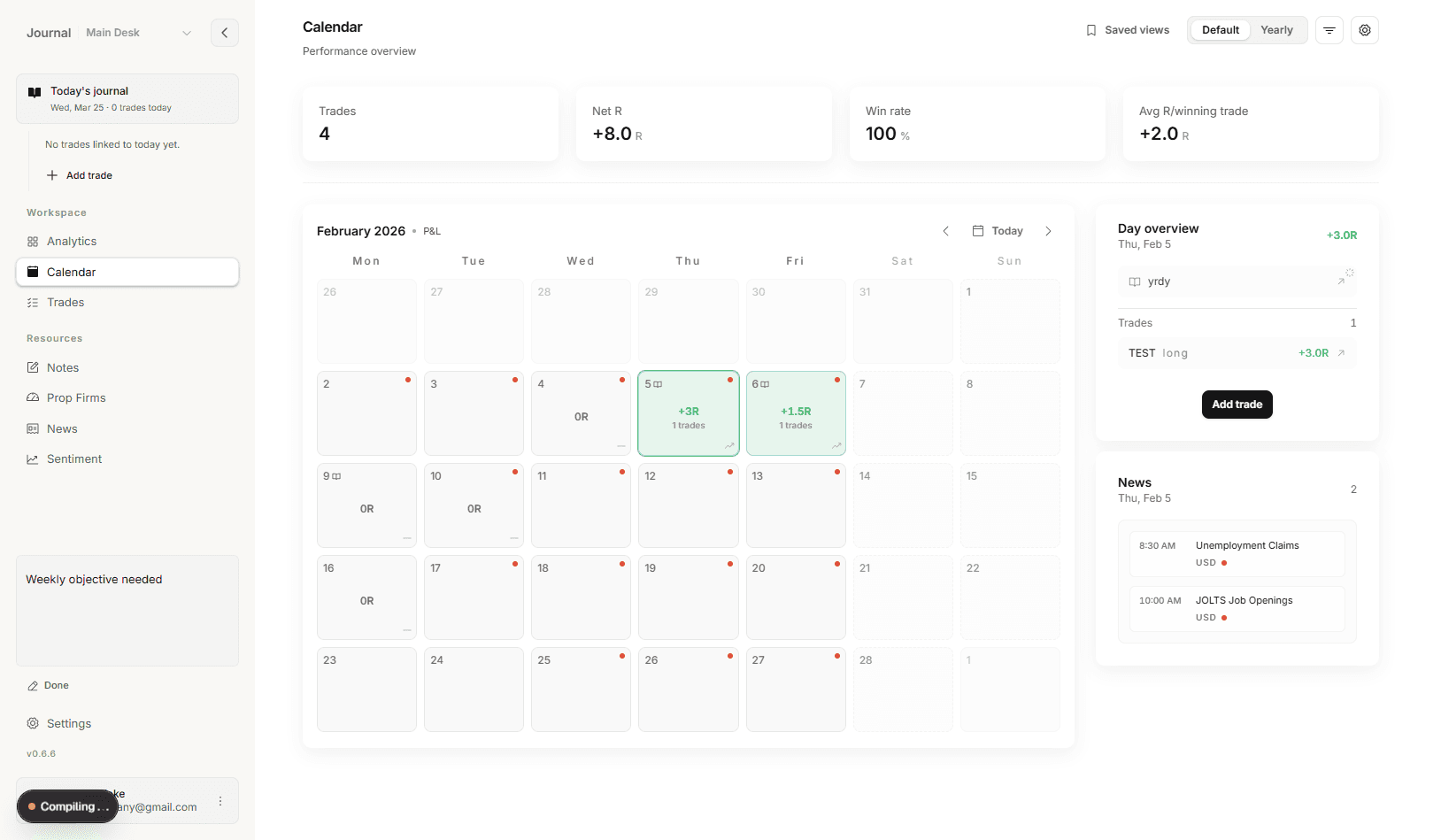Image resolution: width=1441 pixels, height=840 pixels.
Task: Open the TEST long trade entry
Action: click(x=1237, y=352)
